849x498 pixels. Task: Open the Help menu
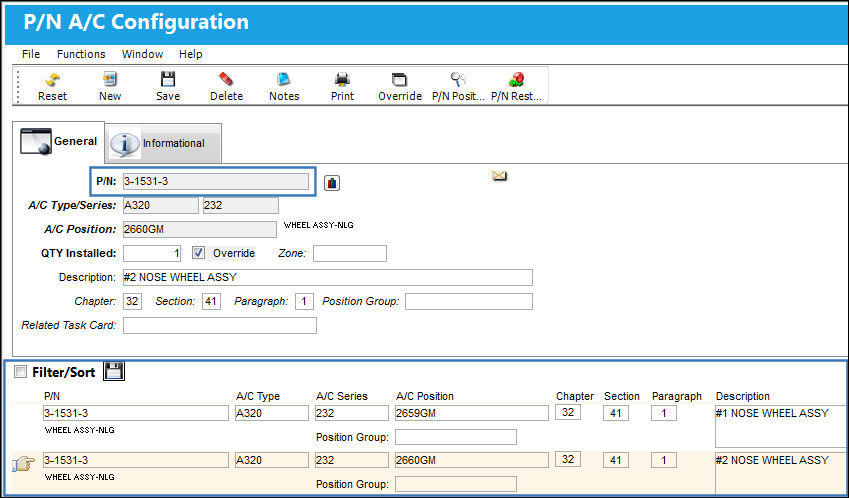coord(191,54)
